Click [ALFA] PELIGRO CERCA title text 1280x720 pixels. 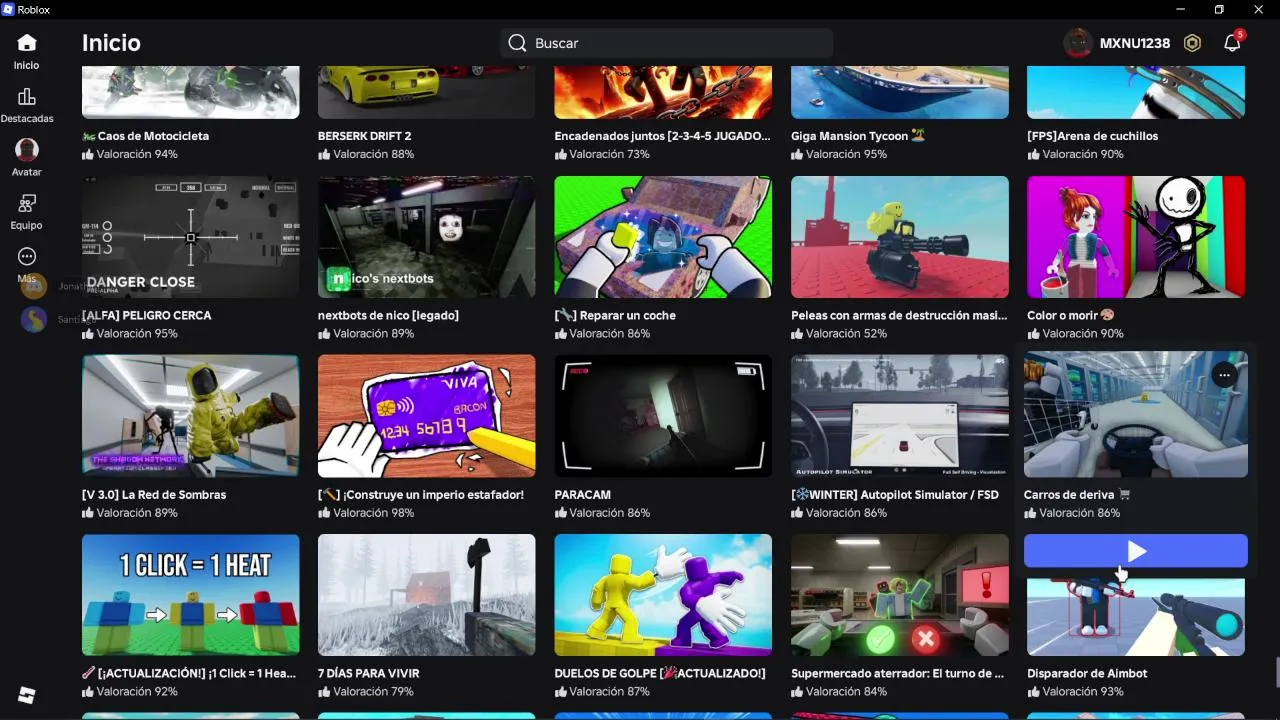point(146,315)
